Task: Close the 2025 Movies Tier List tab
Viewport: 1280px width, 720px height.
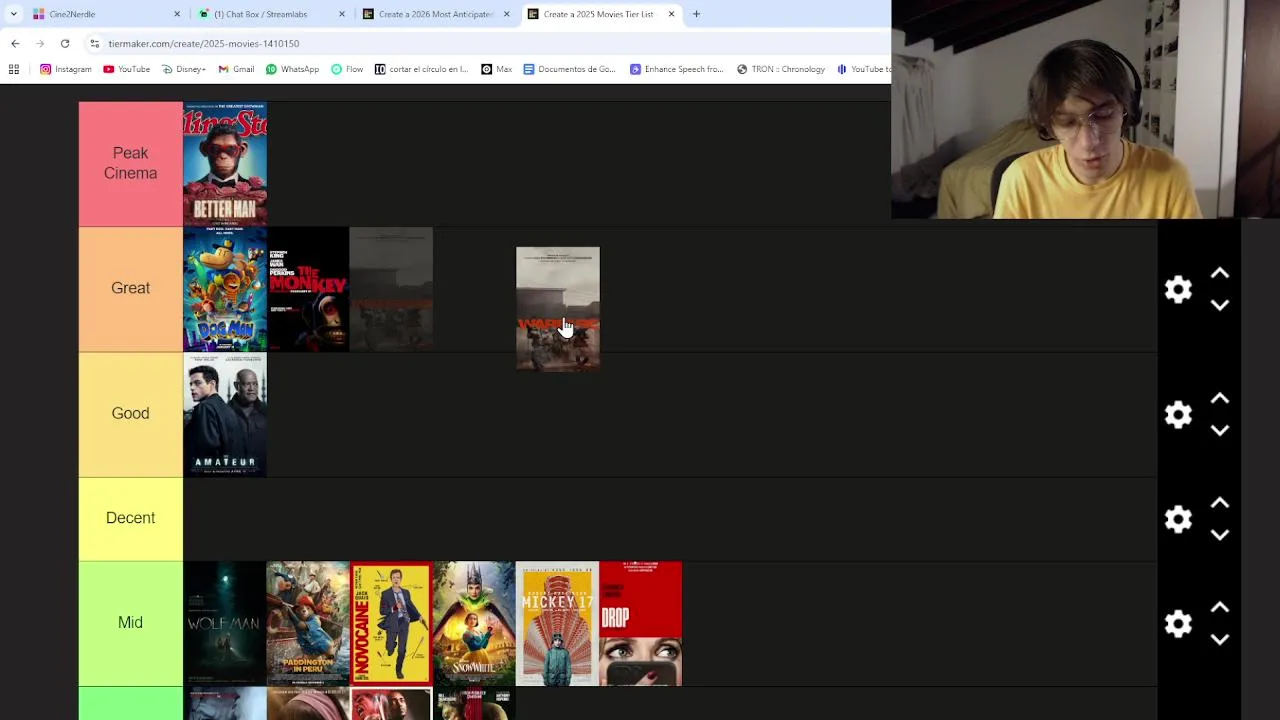Action: tap(671, 14)
